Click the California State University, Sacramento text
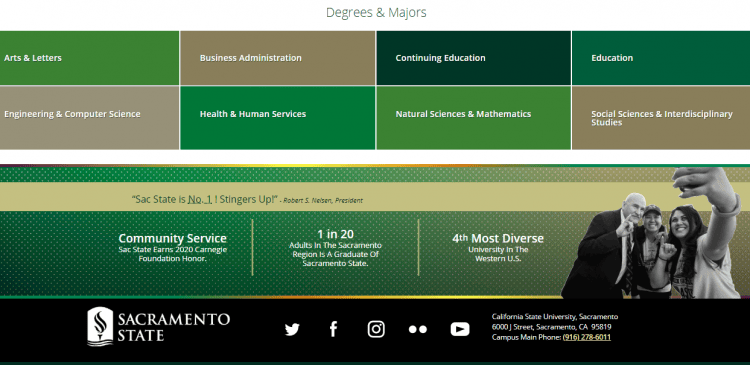This screenshot has width=750, height=365. coord(555,317)
